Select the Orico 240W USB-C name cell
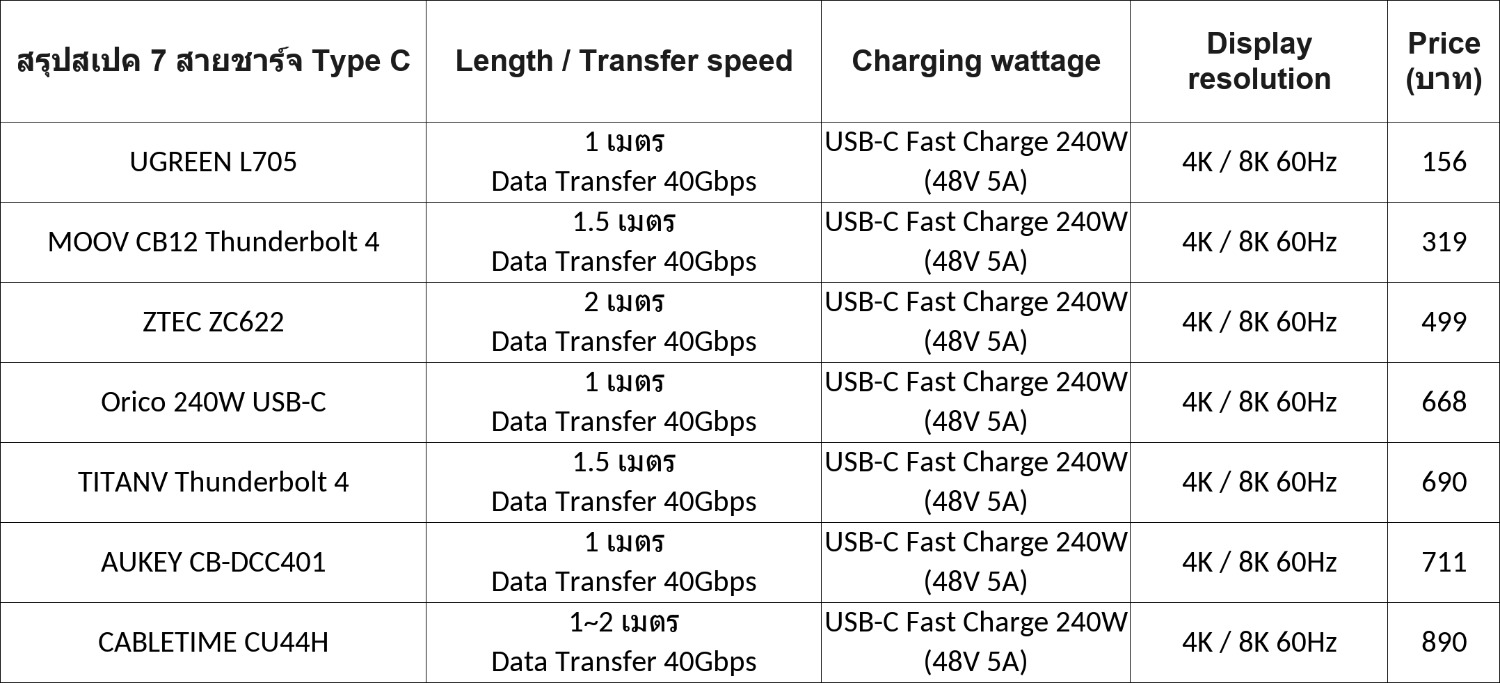The image size is (1500, 683). (x=213, y=402)
